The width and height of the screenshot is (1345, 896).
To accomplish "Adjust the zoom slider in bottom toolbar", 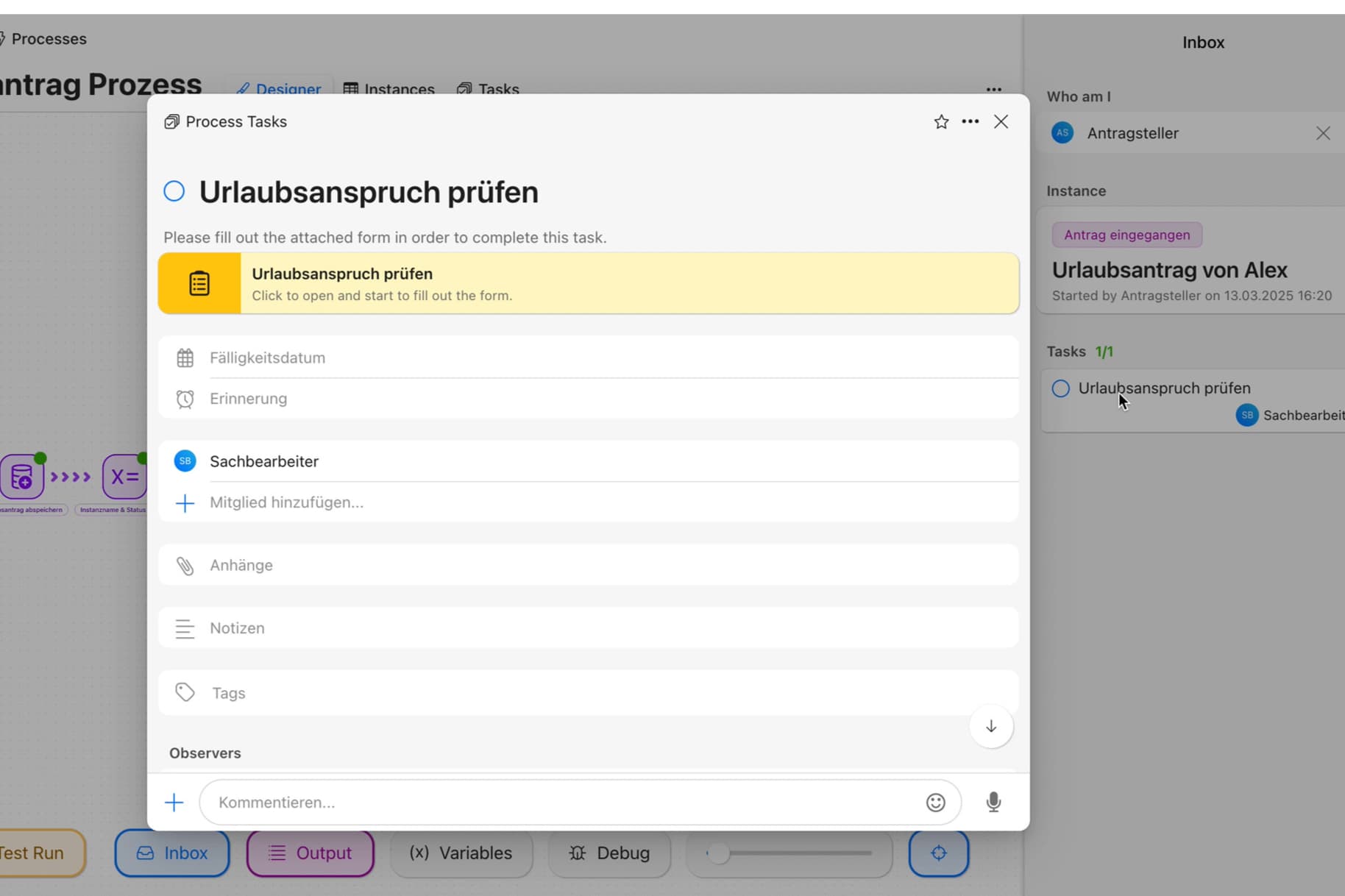I will coord(718,853).
